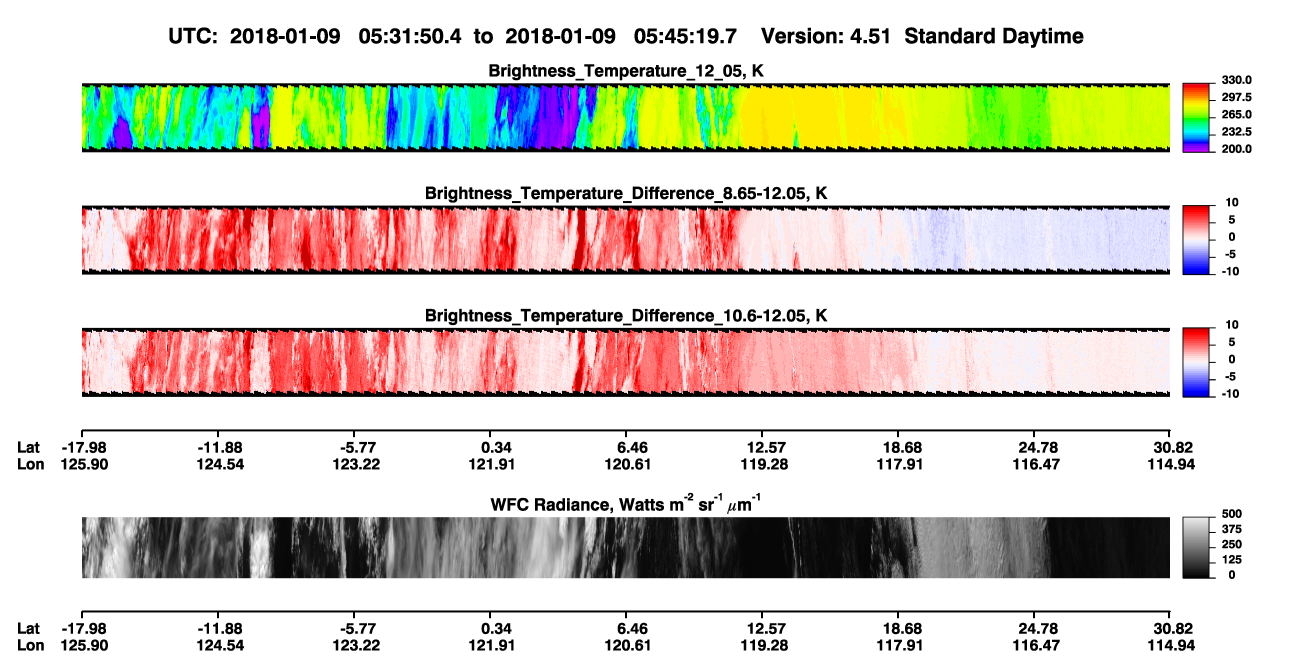1300x667 pixels.
Task: Click longitude 125.90 on axis under WFC Radiance
Action: pyautogui.click(x=83, y=645)
